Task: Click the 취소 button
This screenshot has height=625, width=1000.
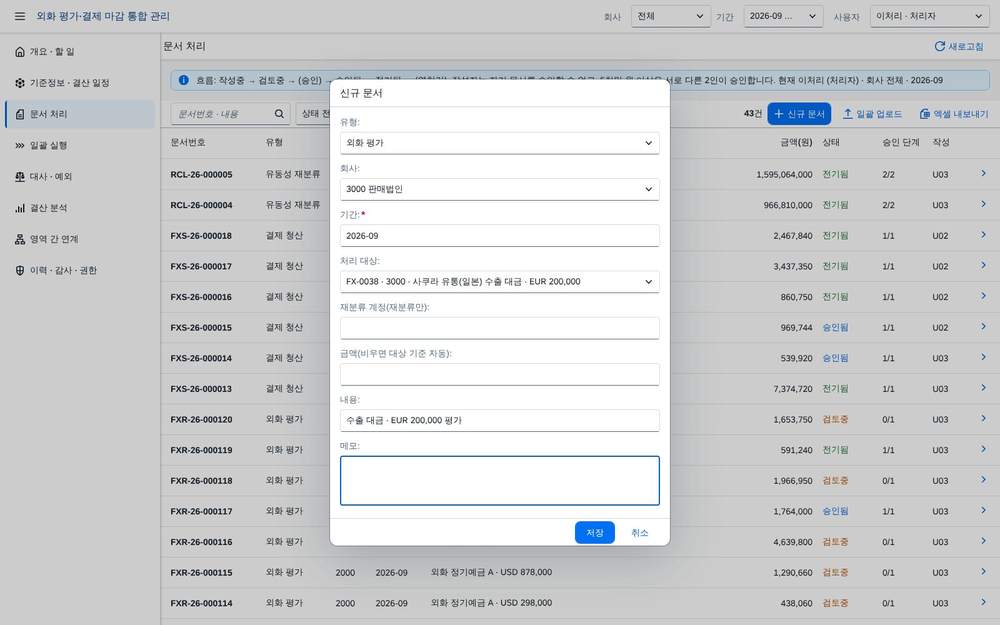Action: click(x=640, y=533)
